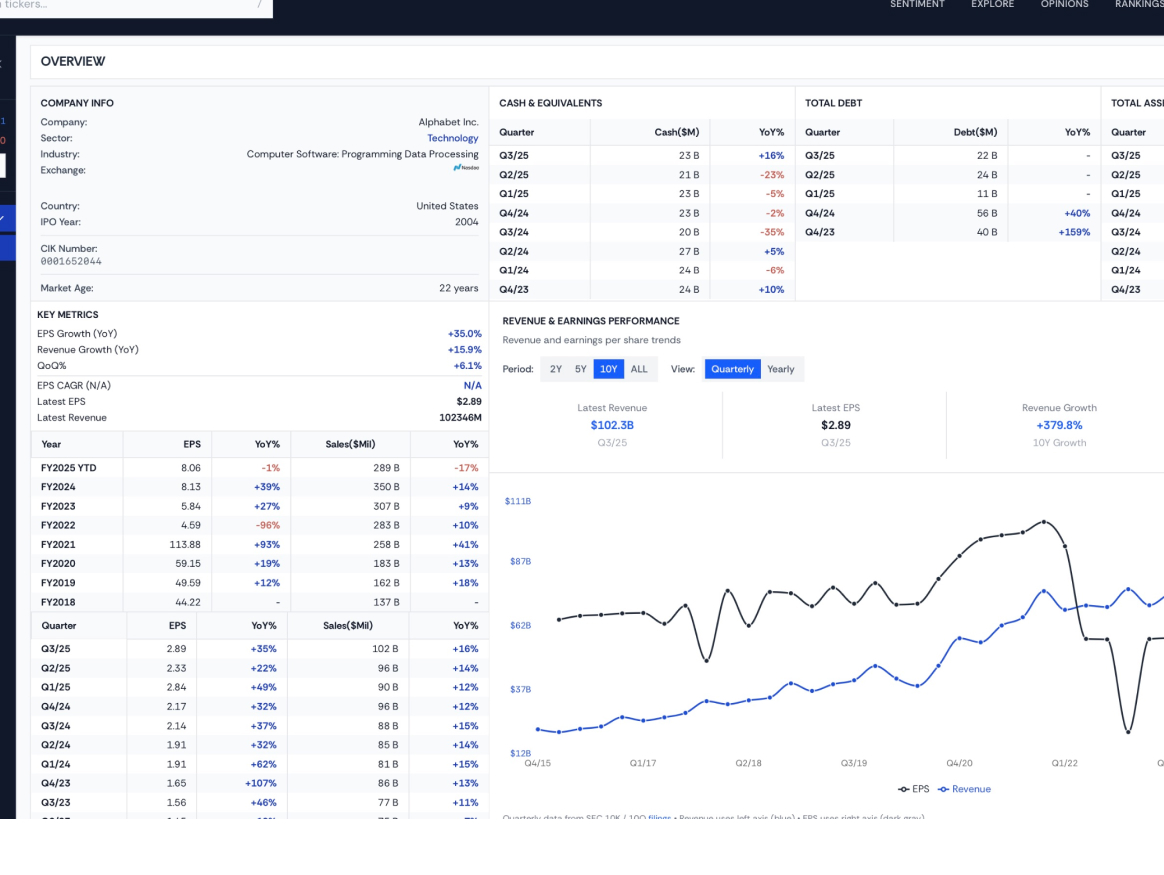1164x875 pixels.
Task: Select the 2Y period button
Action: pyautogui.click(x=556, y=368)
